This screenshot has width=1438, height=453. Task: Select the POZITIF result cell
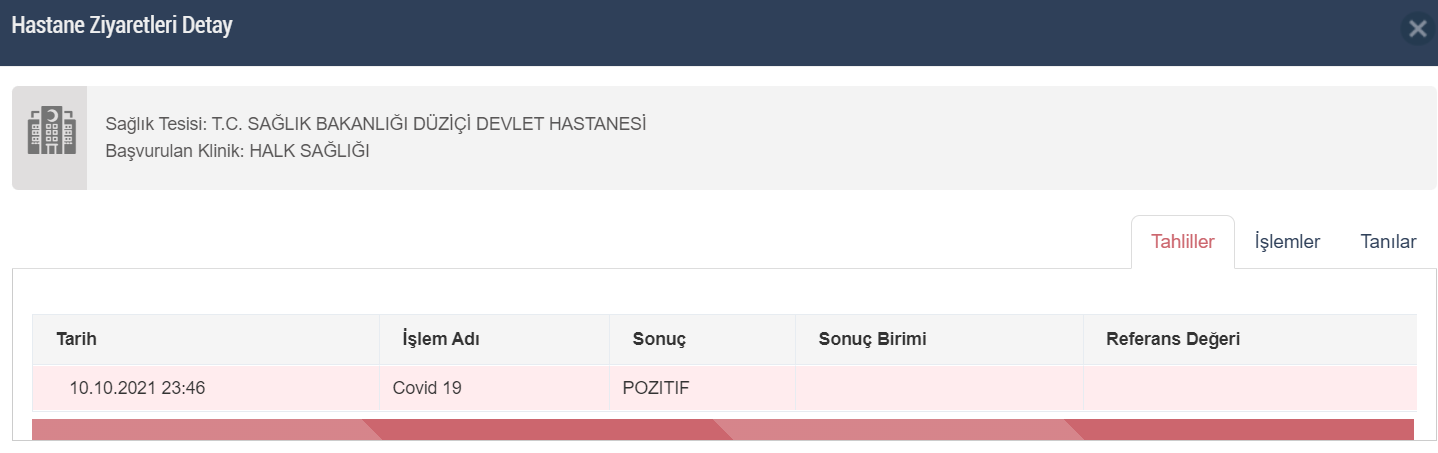703,388
